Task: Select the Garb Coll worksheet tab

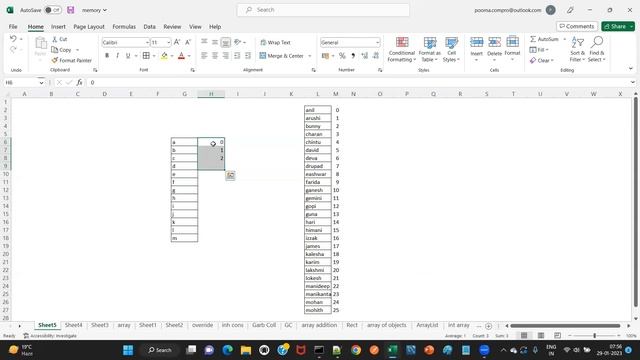Action: [264, 325]
